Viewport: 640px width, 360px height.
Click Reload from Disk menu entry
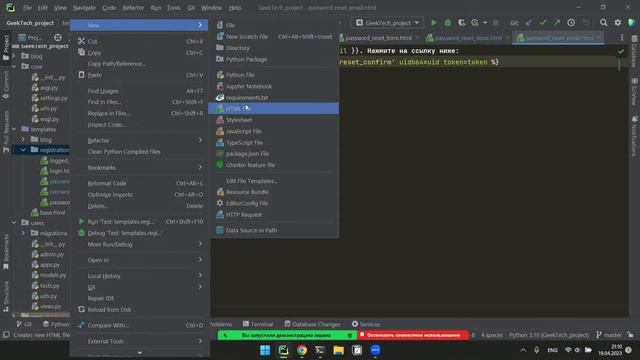click(x=140, y=310)
